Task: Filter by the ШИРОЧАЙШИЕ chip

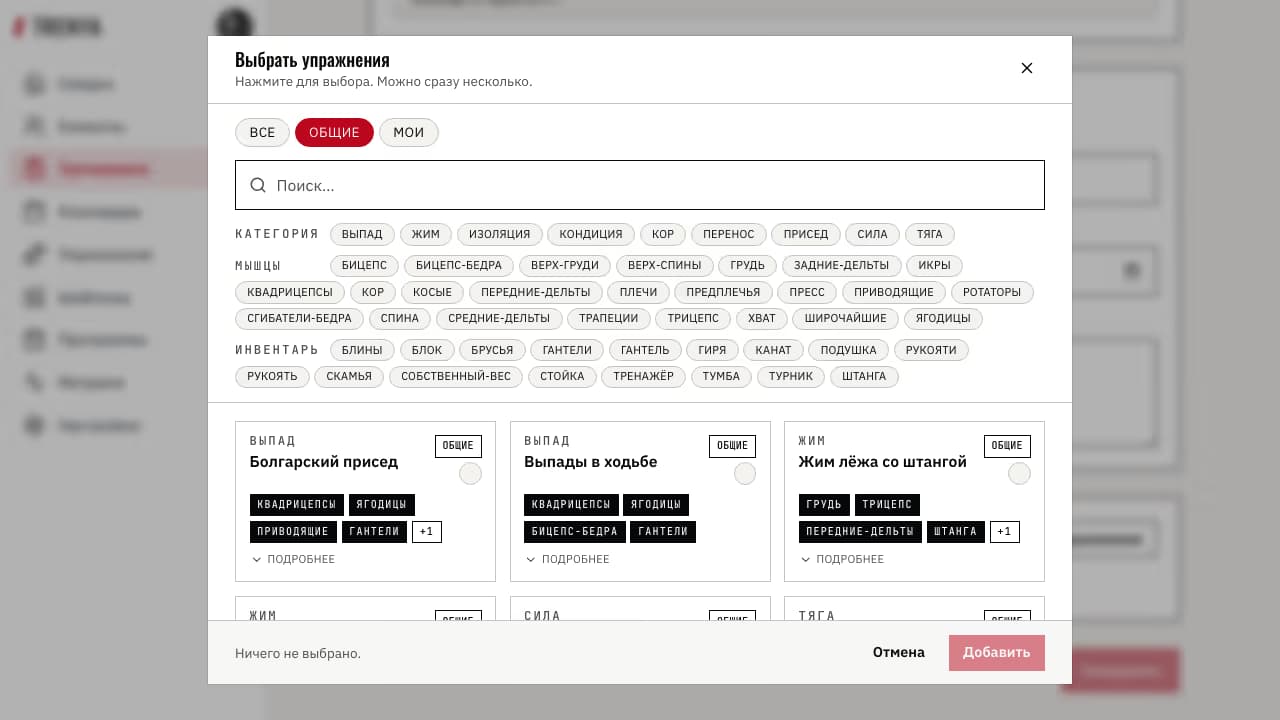Action: pyautogui.click(x=846, y=318)
